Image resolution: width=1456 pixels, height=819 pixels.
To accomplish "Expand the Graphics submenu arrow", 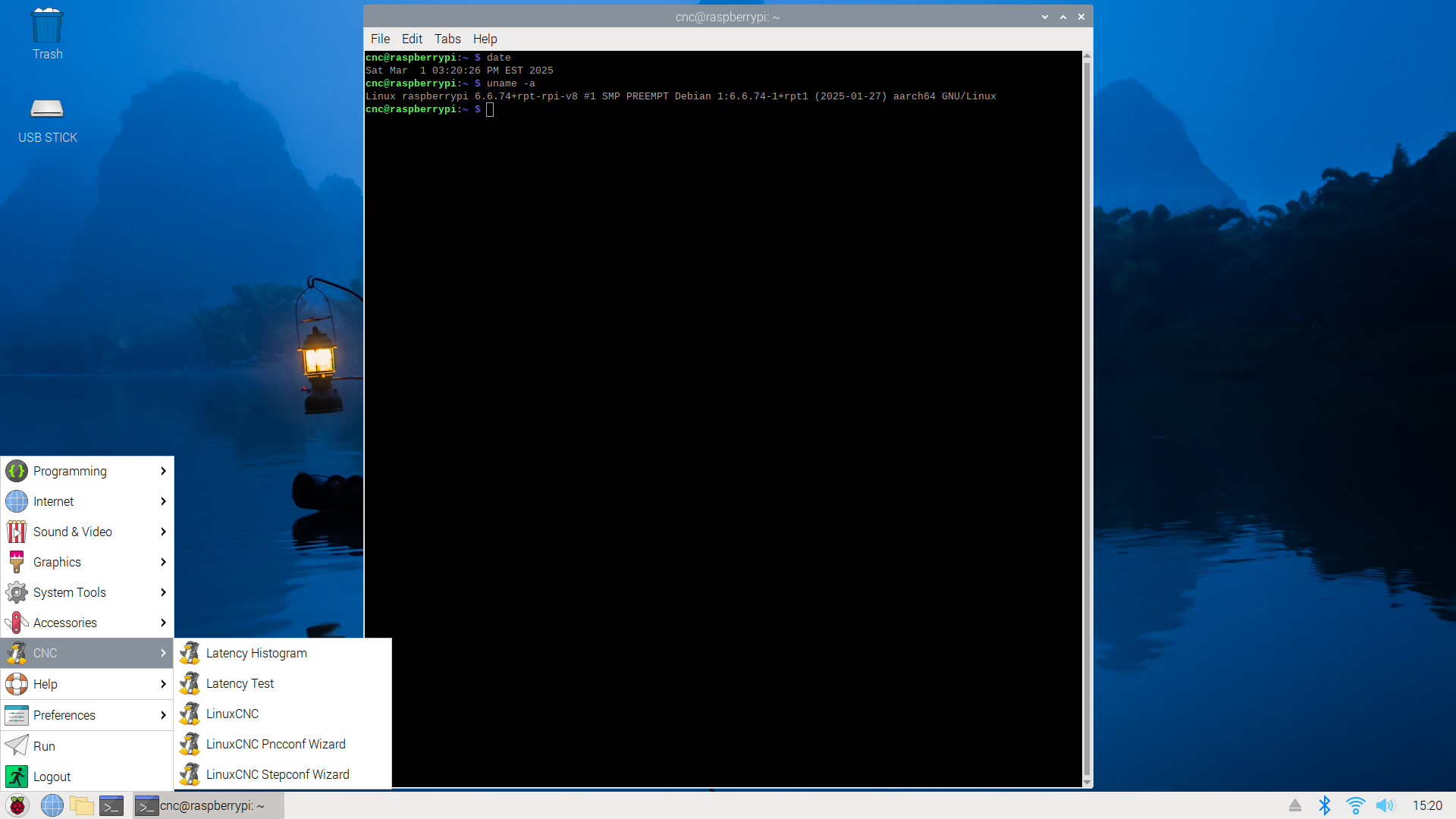I will point(163,562).
